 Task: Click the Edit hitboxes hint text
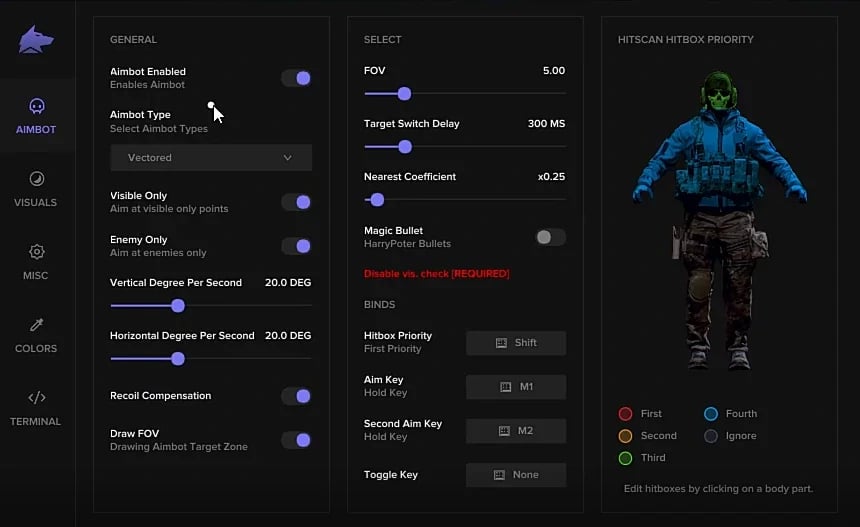coord(718,489)
